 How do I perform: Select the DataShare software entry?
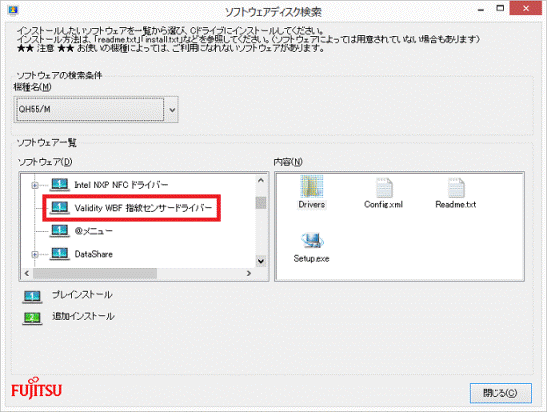click(x=93, y=254)
